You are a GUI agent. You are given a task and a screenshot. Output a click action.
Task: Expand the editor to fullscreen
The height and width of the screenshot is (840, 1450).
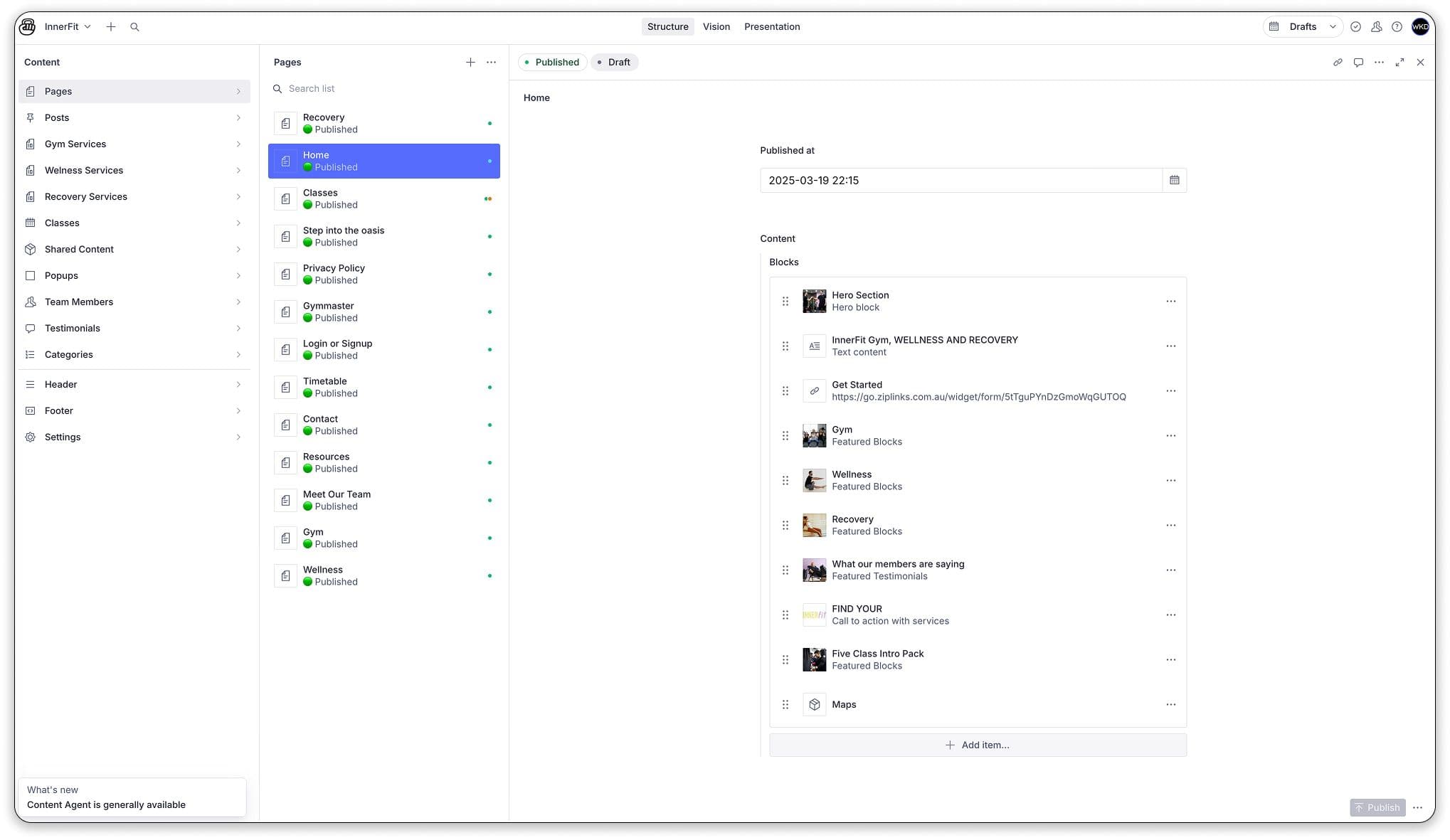[1399, 62]
